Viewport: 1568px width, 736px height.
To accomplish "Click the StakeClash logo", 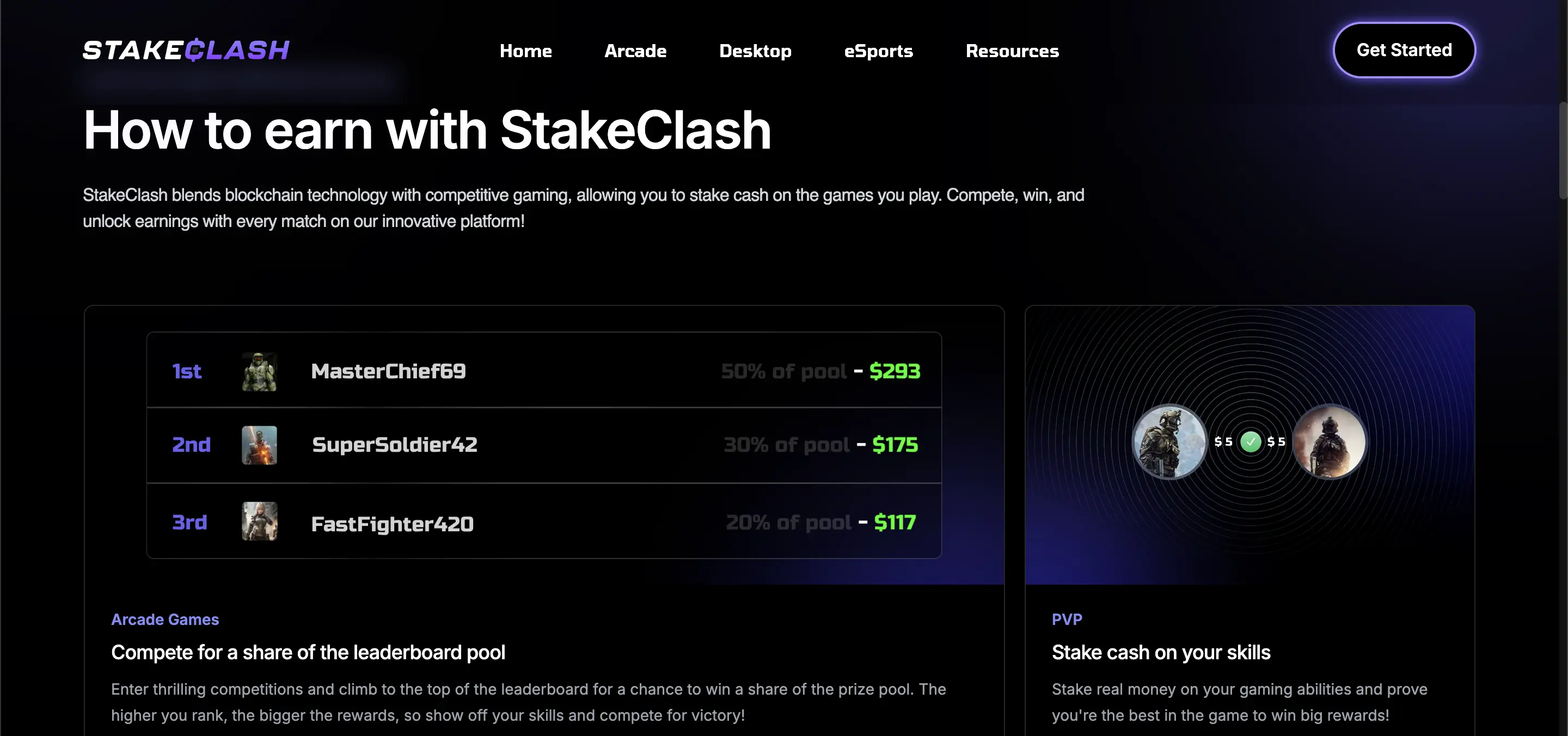I will click(186, 50).
